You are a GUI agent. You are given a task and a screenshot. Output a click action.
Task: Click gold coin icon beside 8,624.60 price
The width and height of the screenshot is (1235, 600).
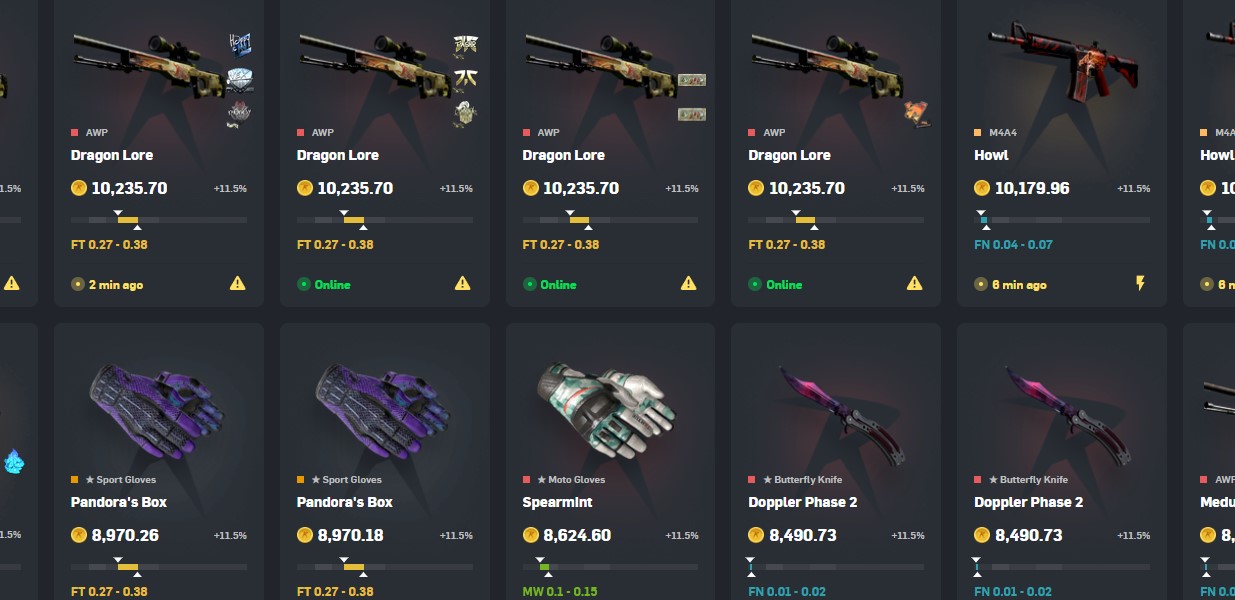pos(530,535)
